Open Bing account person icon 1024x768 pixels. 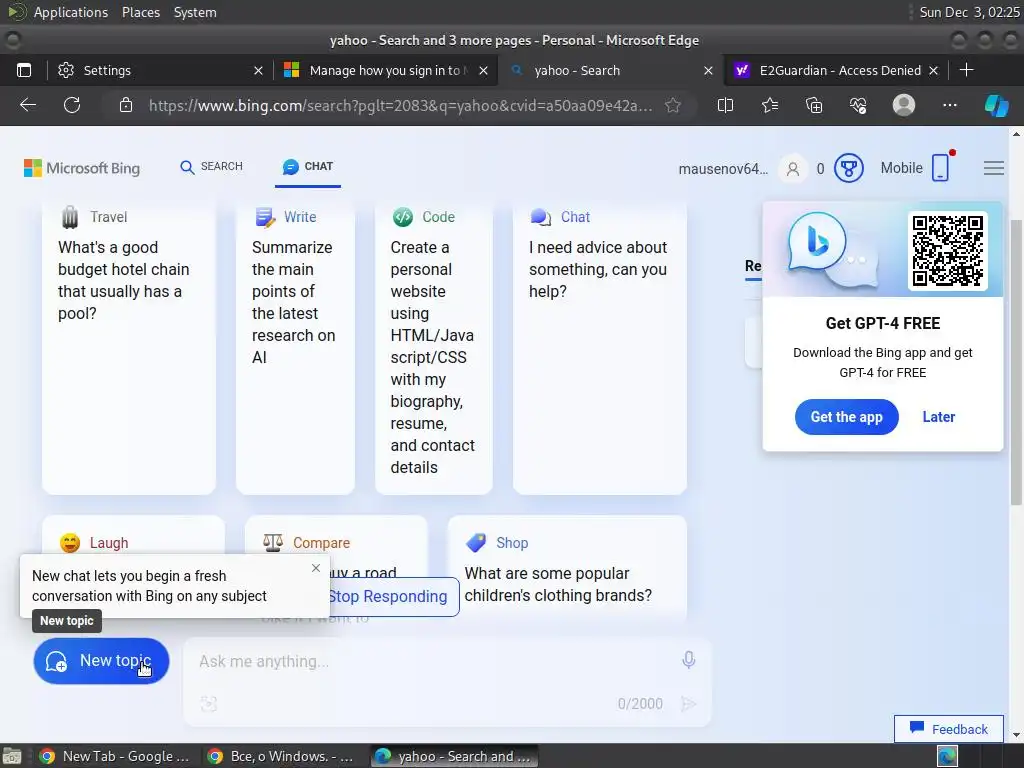[793, 169]
